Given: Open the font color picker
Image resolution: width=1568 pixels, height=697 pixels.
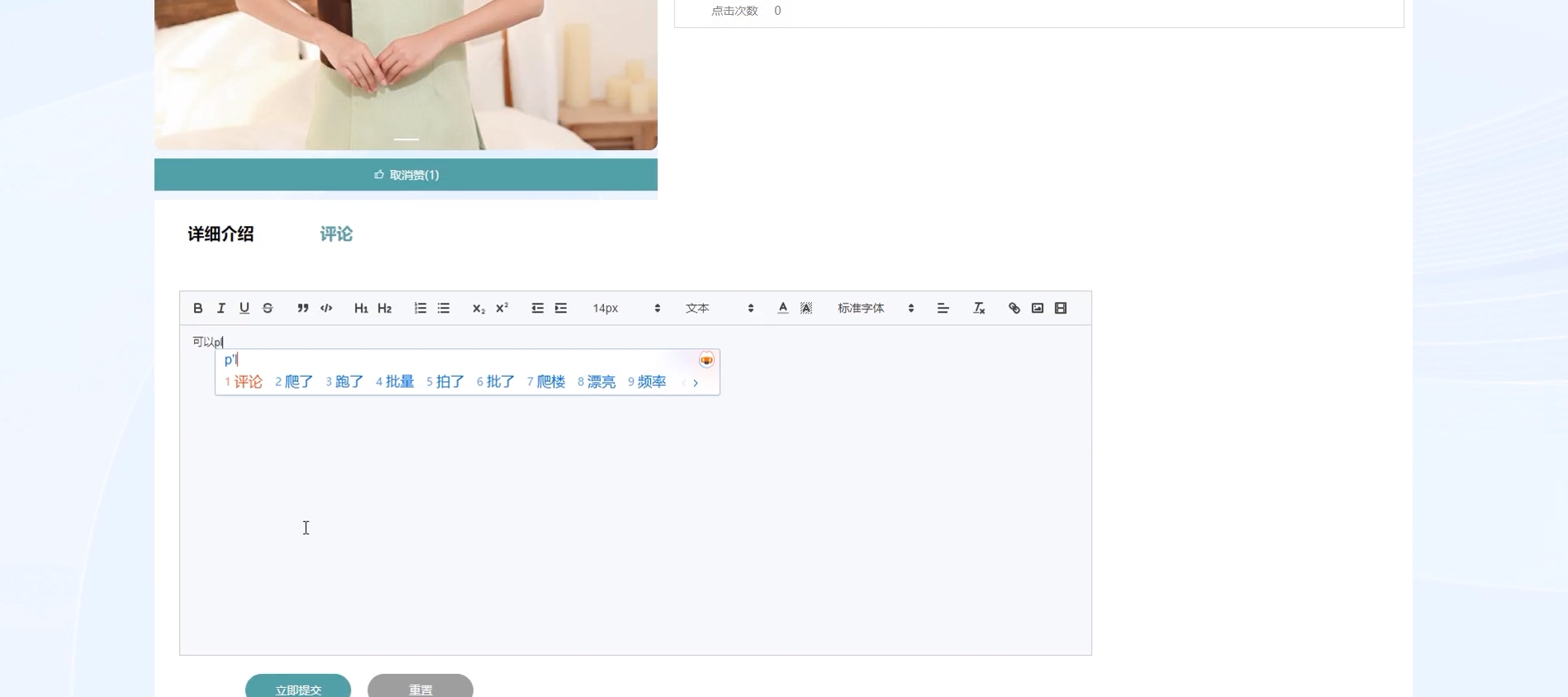Looking at the screenshot, I should click(x=782, y=308).
